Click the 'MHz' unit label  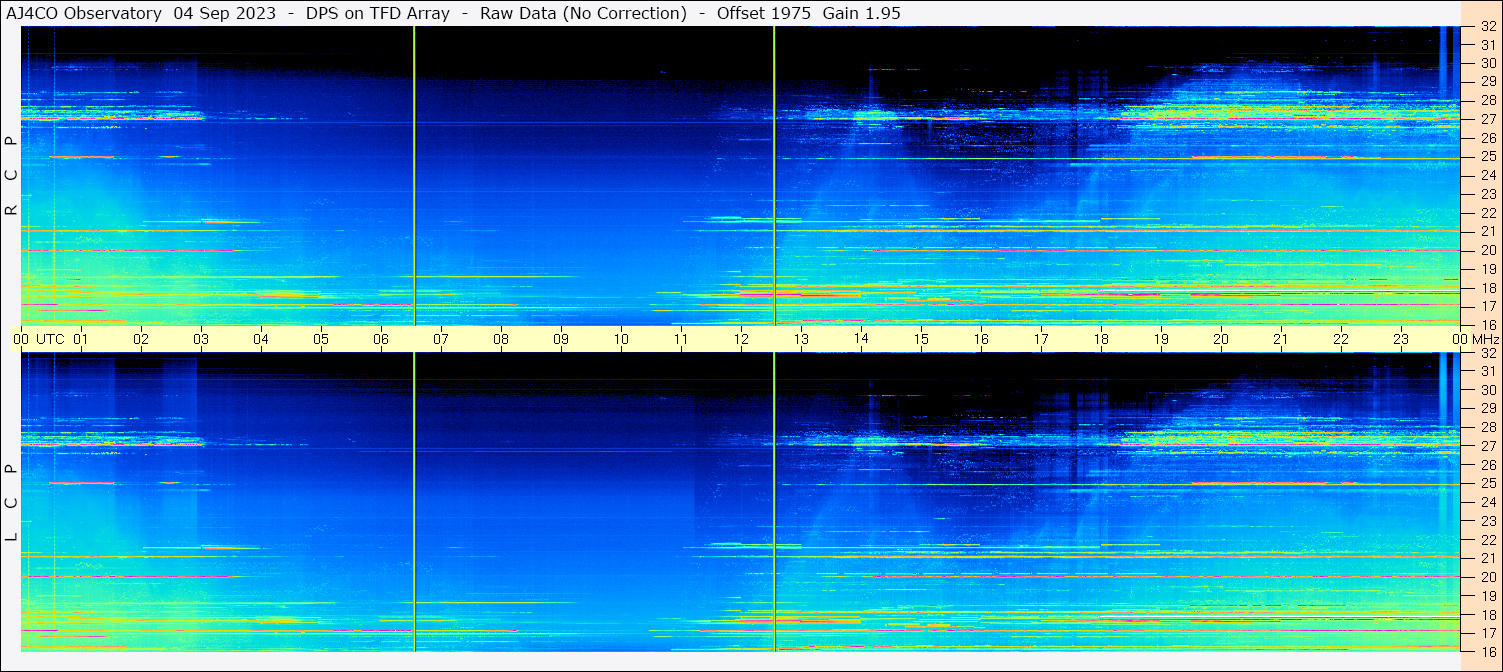[1485, 339]
